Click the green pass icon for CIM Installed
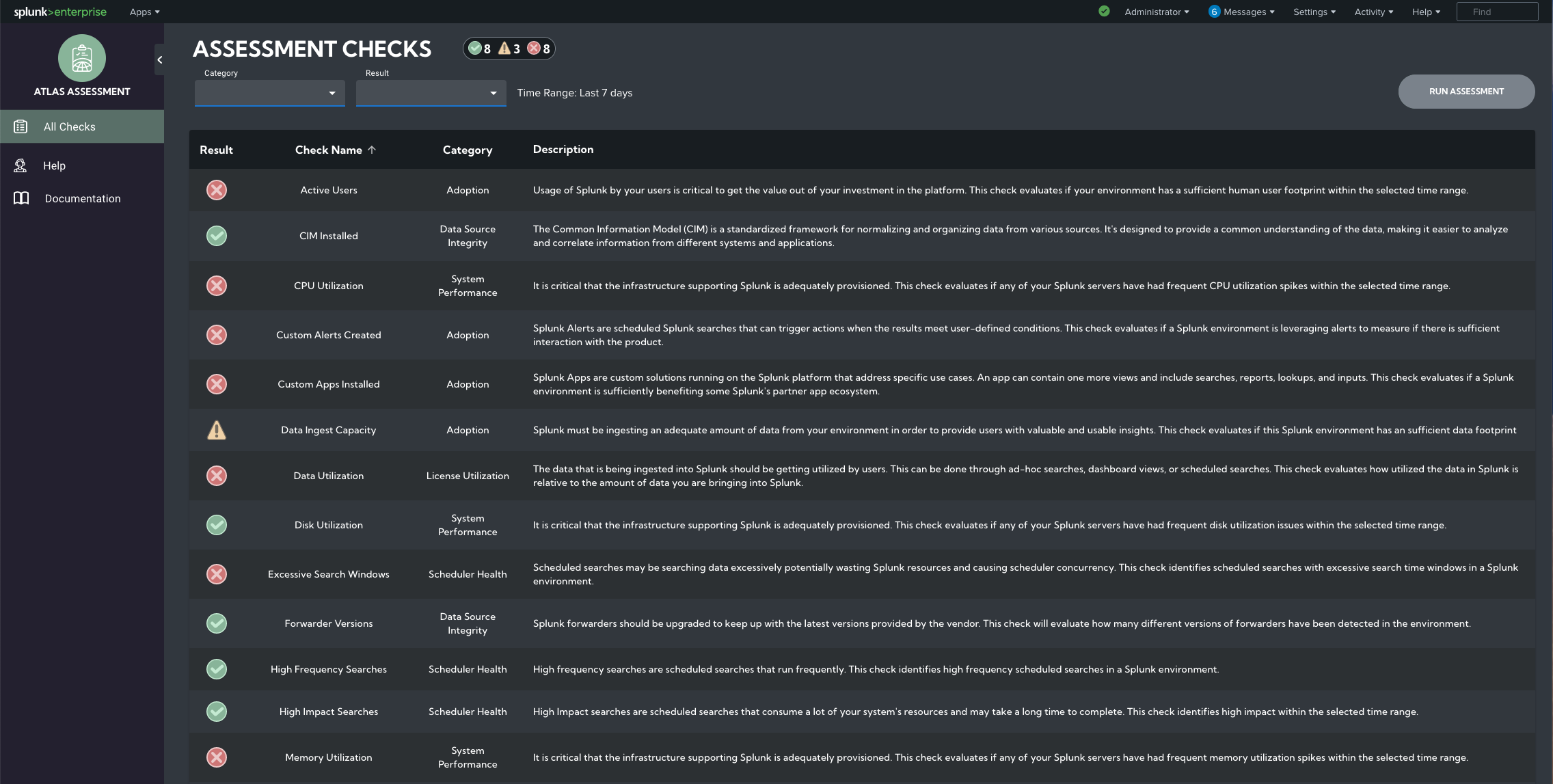Image resolution: width=1553 pixels, height=784 pixels. (x=217, y=236)
